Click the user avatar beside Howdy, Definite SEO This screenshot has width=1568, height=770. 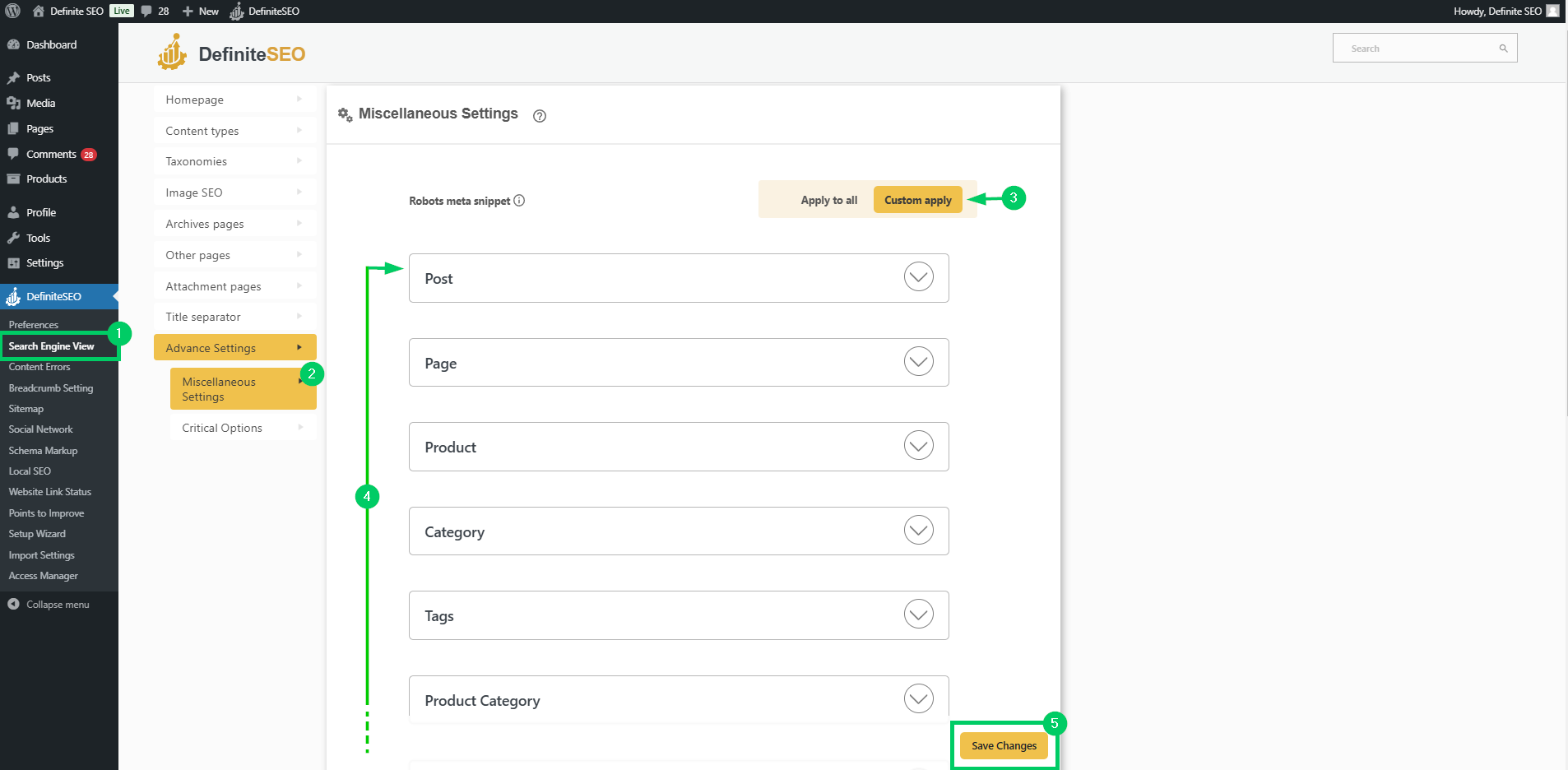click(x=1552, y=11)
